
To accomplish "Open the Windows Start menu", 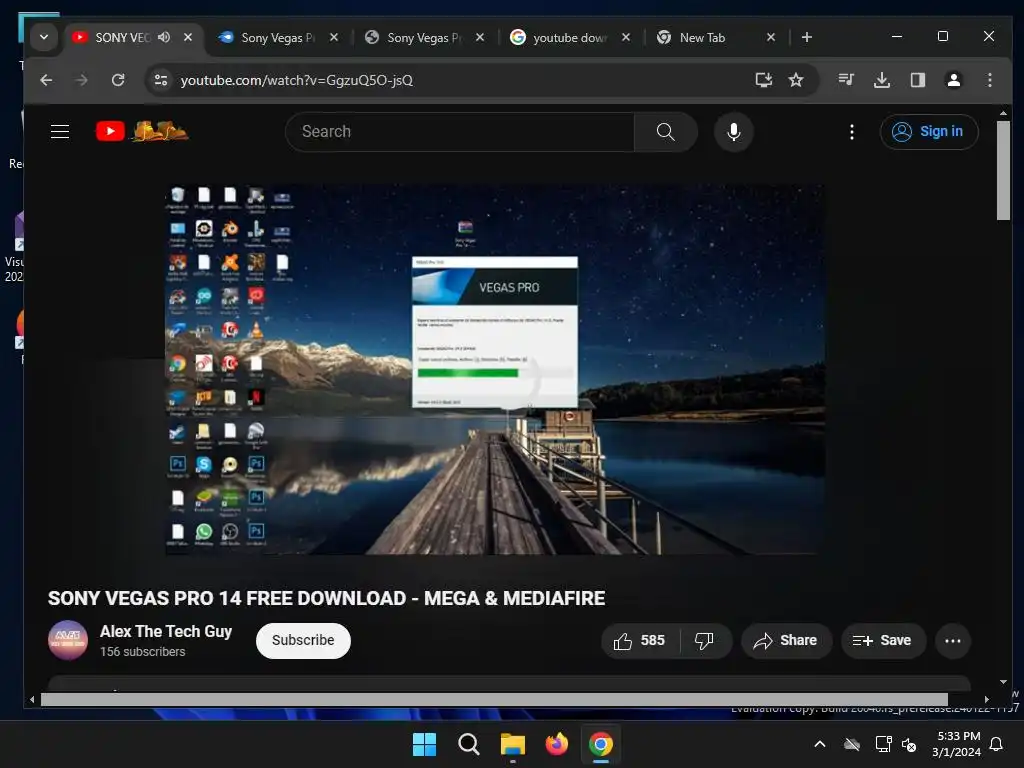I will (424, 744).
